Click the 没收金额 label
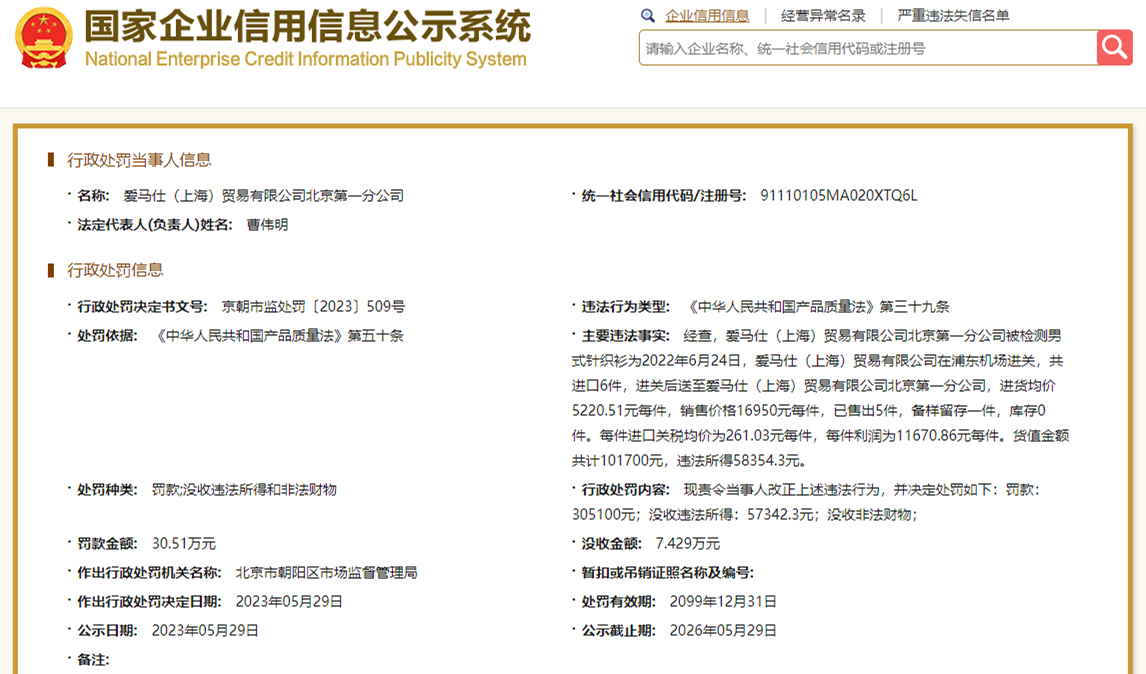 [x=612, y=544]
